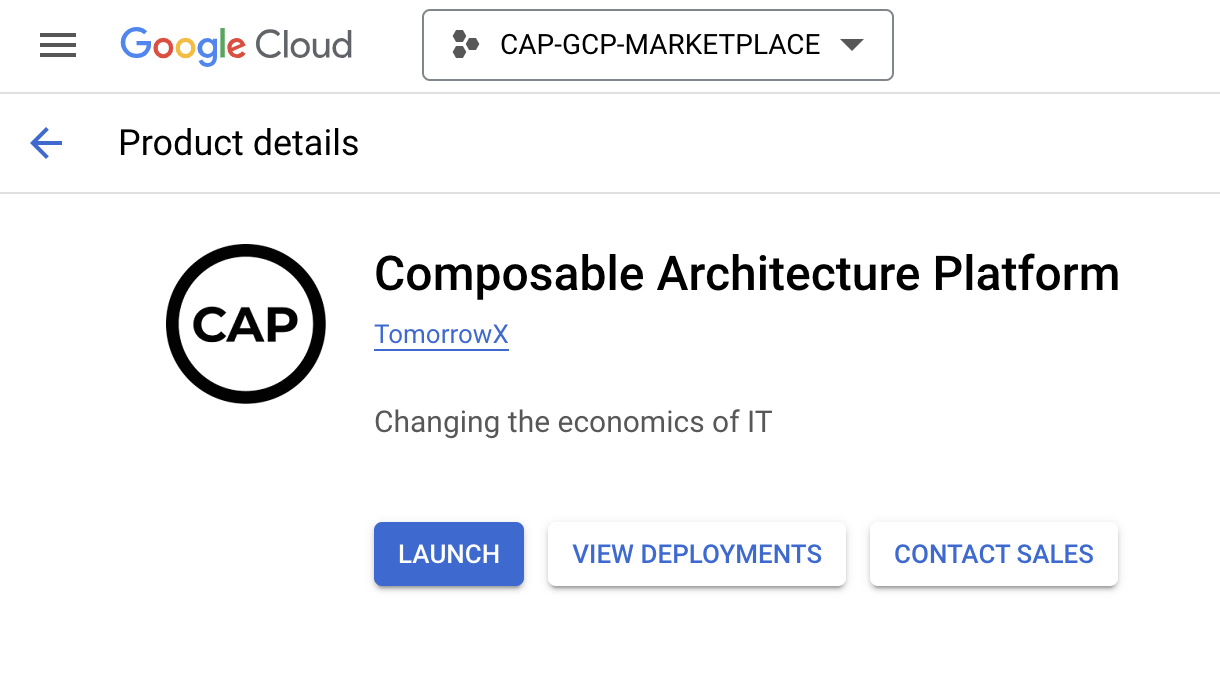Click the gray Cloud word in header
Image resolution: width=1220 pixels, height=698 pixels.
coord(303,45)
